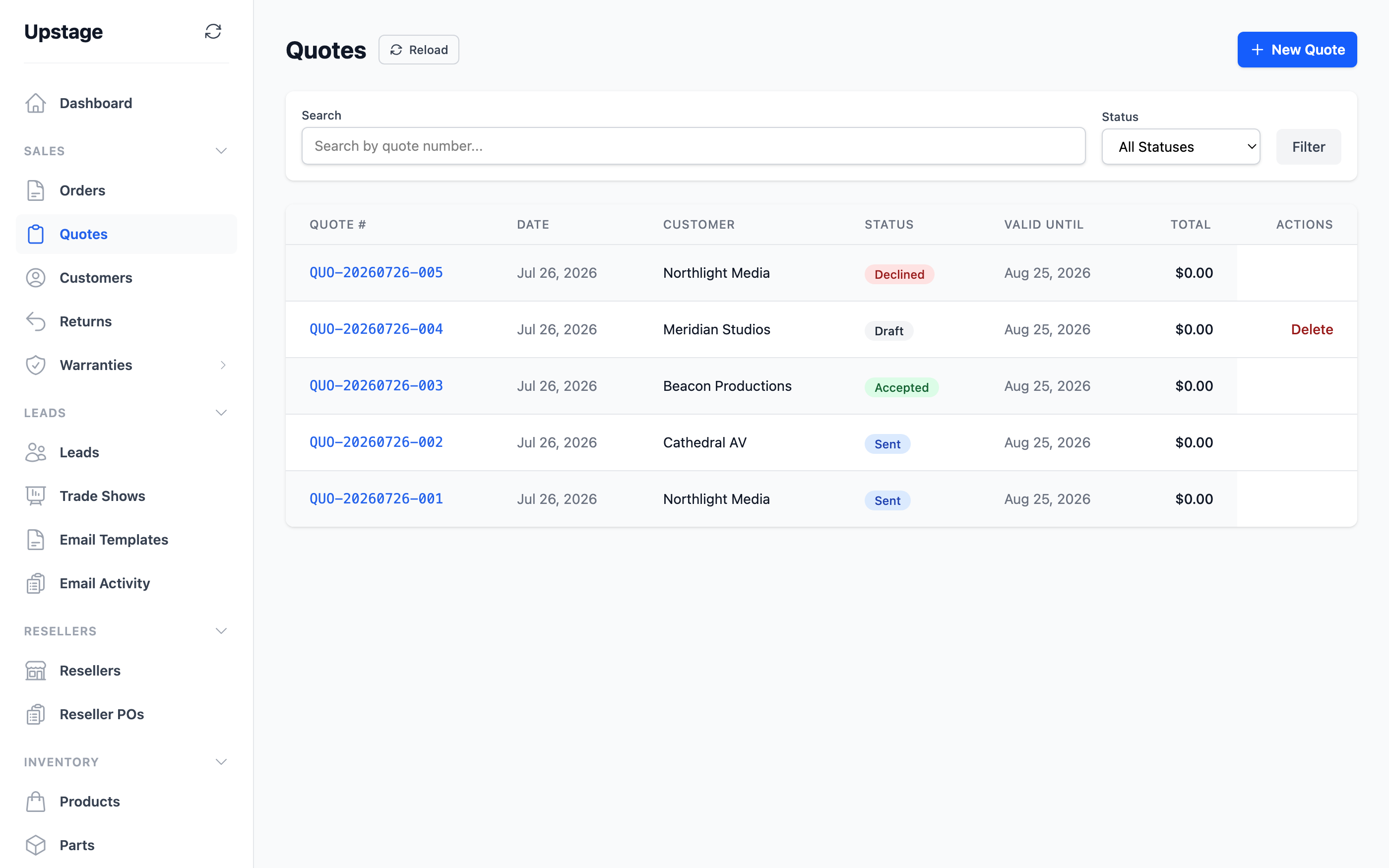1389x868 pixels.
Task: Open quote QUO-20260726-003 link
Action: pyautogui.click(x=376, y=386)
